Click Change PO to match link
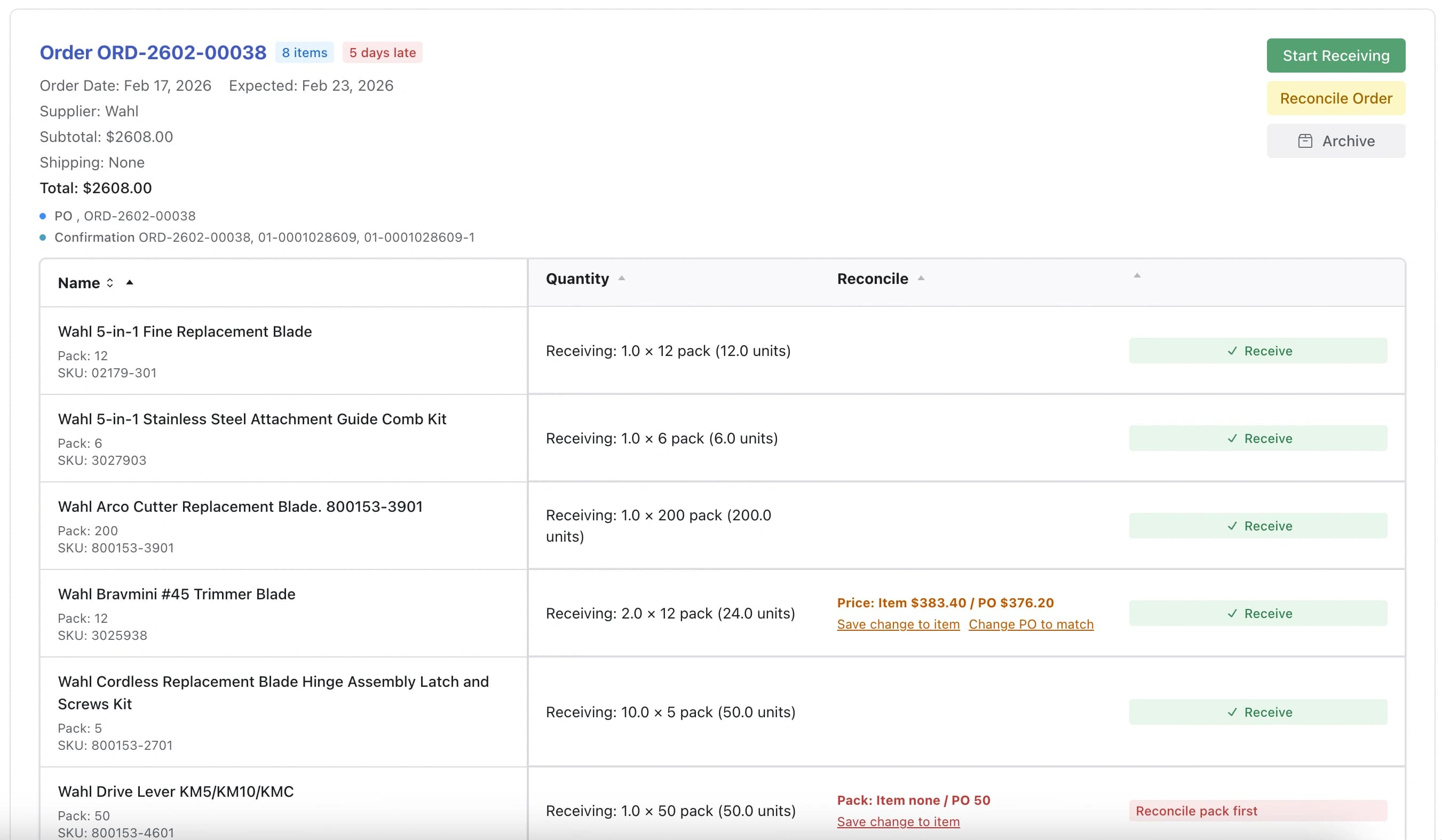Screen dimensions: 1442x840 [x=1031, y=624]
